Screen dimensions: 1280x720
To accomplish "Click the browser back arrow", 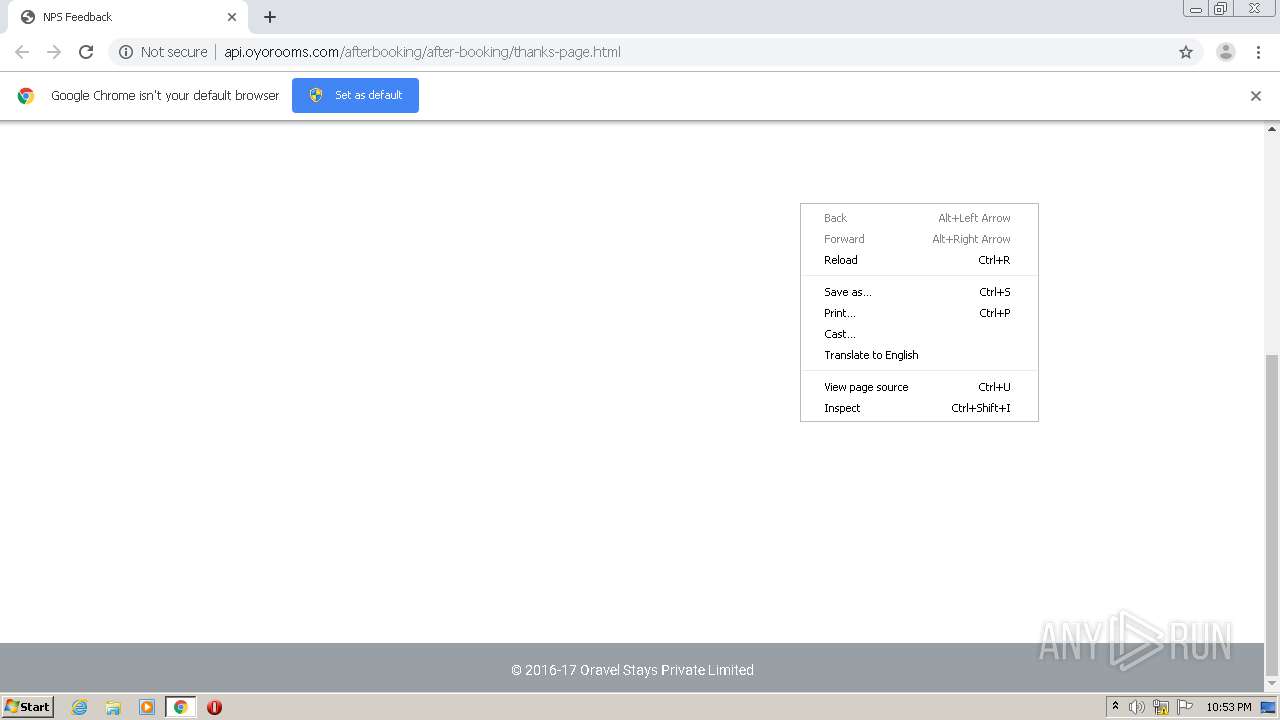I will 22,52.
